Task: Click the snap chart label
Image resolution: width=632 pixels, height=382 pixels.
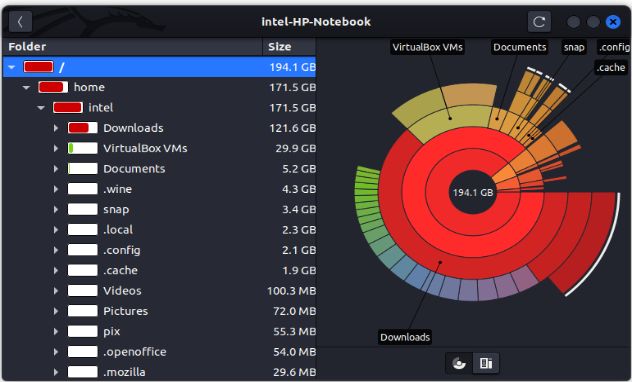Action: click(x=574, y=47)
